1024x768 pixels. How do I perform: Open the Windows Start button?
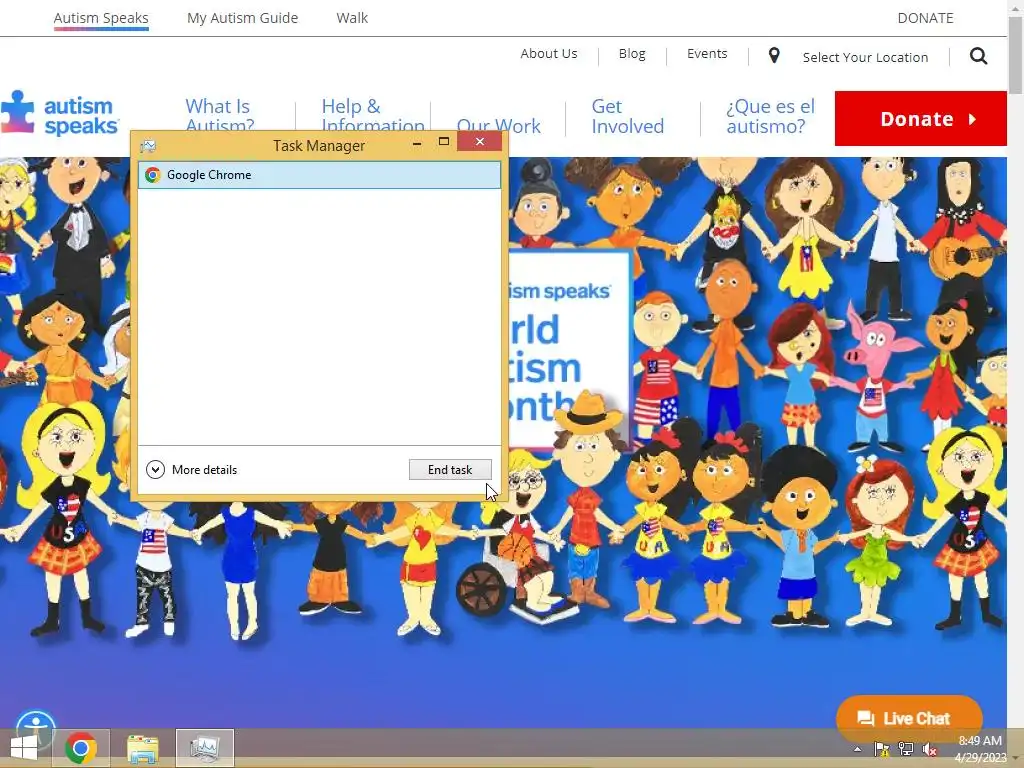[x=24, y=748]
